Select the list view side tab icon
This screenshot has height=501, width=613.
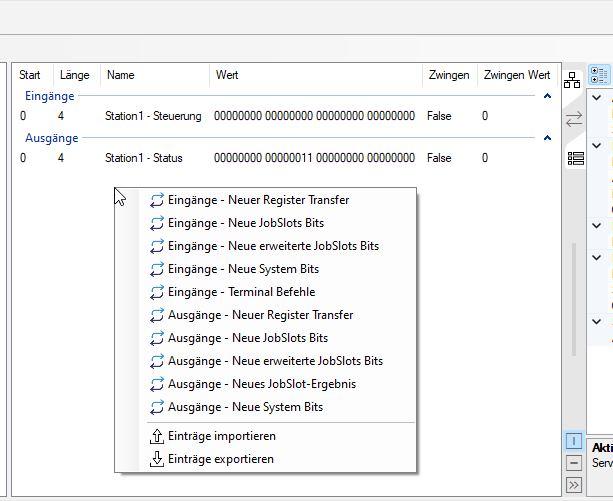(x=574, y=157)
